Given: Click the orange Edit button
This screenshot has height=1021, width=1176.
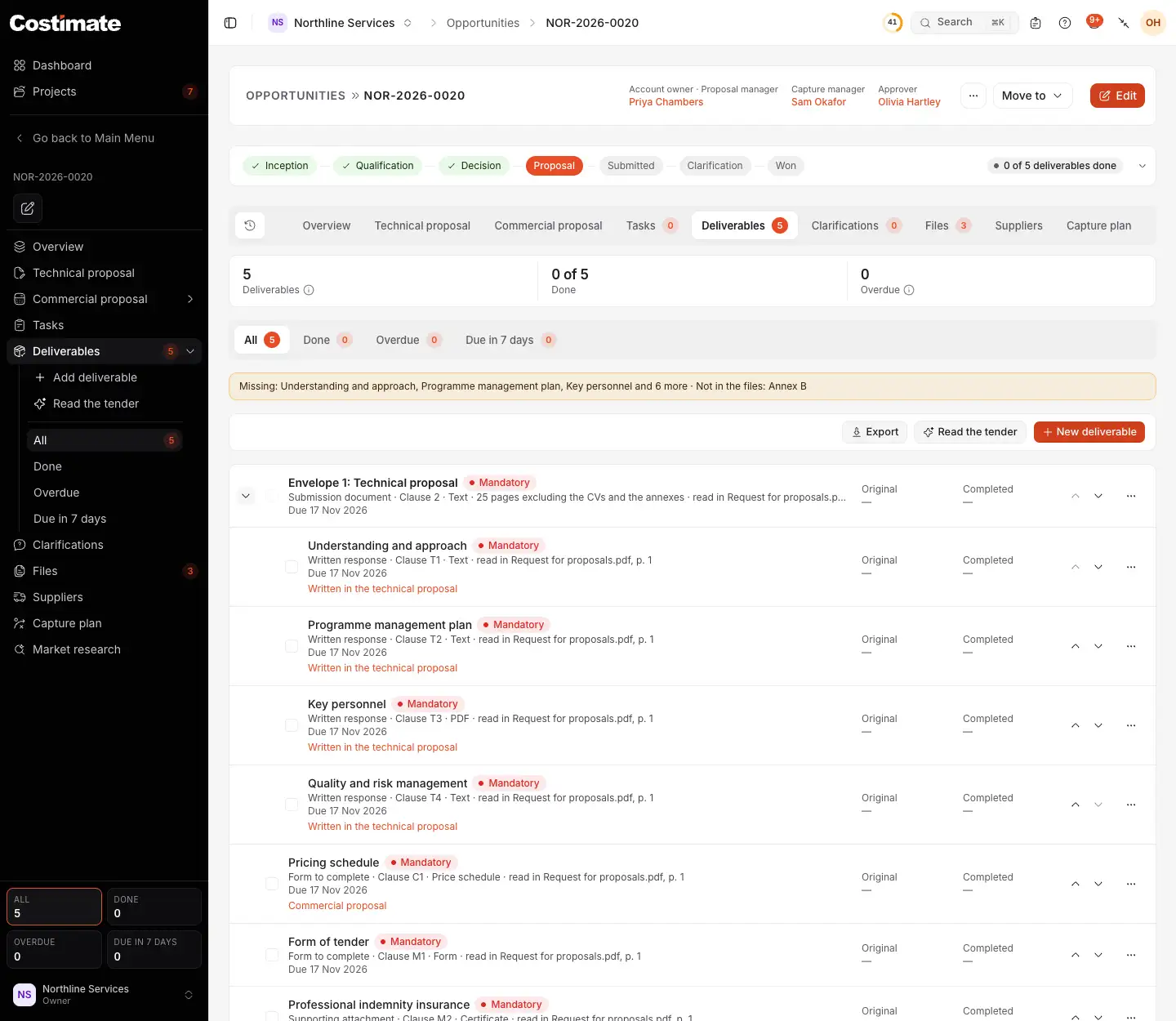Looking at the screenshot, I should pos(1117,96).
